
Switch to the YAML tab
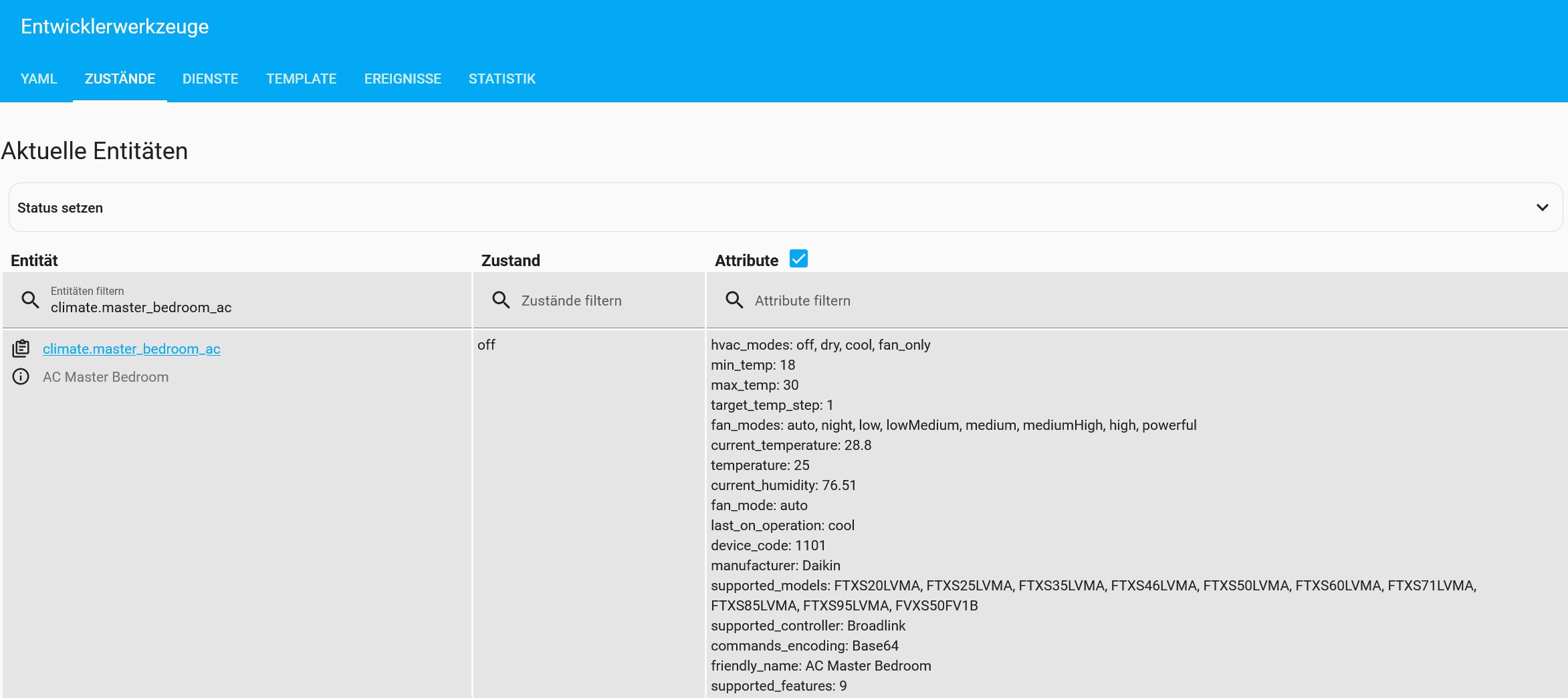pyautogui.click(x=38, y=79)
